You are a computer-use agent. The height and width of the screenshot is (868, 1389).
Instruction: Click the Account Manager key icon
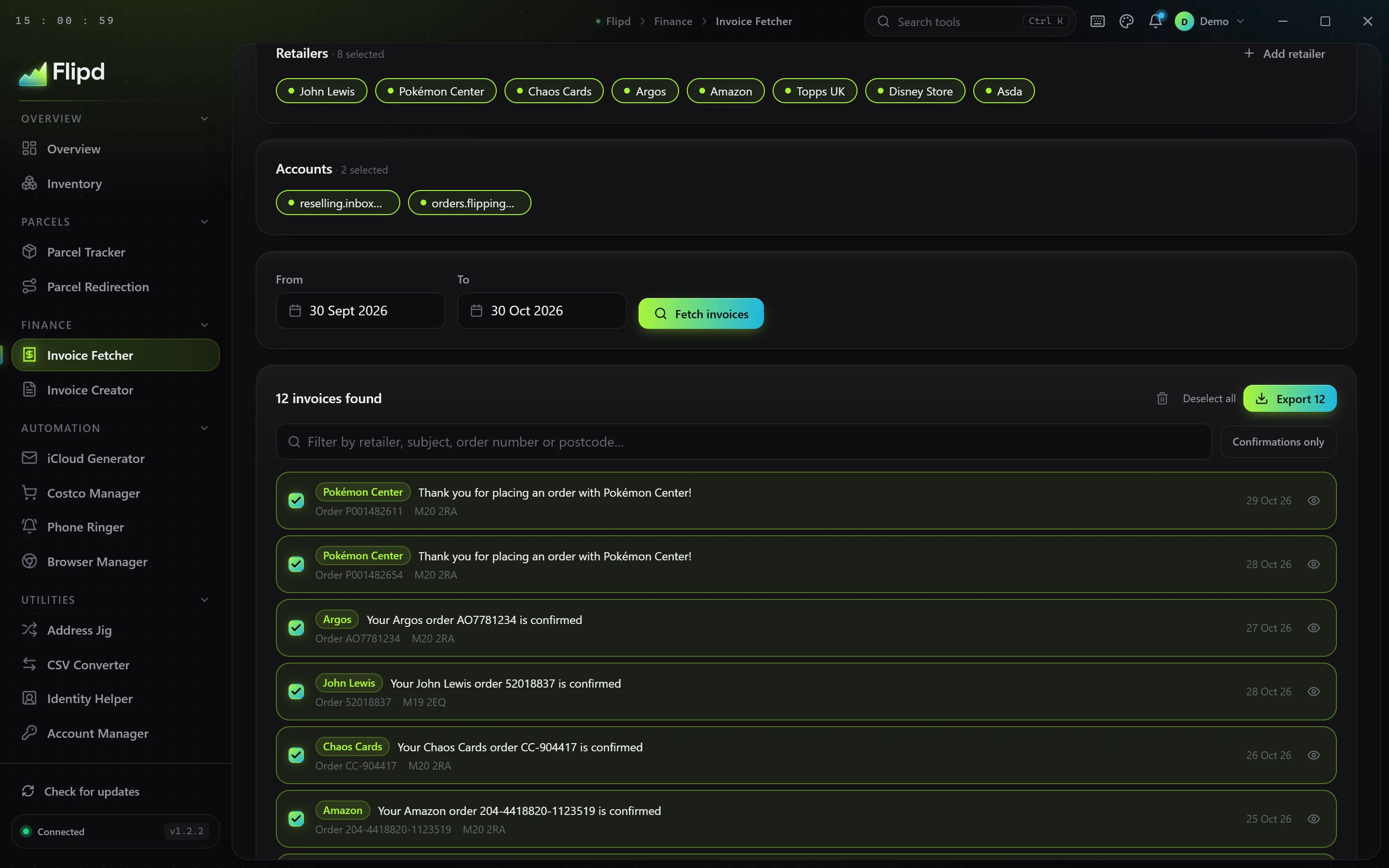click(x=29, y=732)
